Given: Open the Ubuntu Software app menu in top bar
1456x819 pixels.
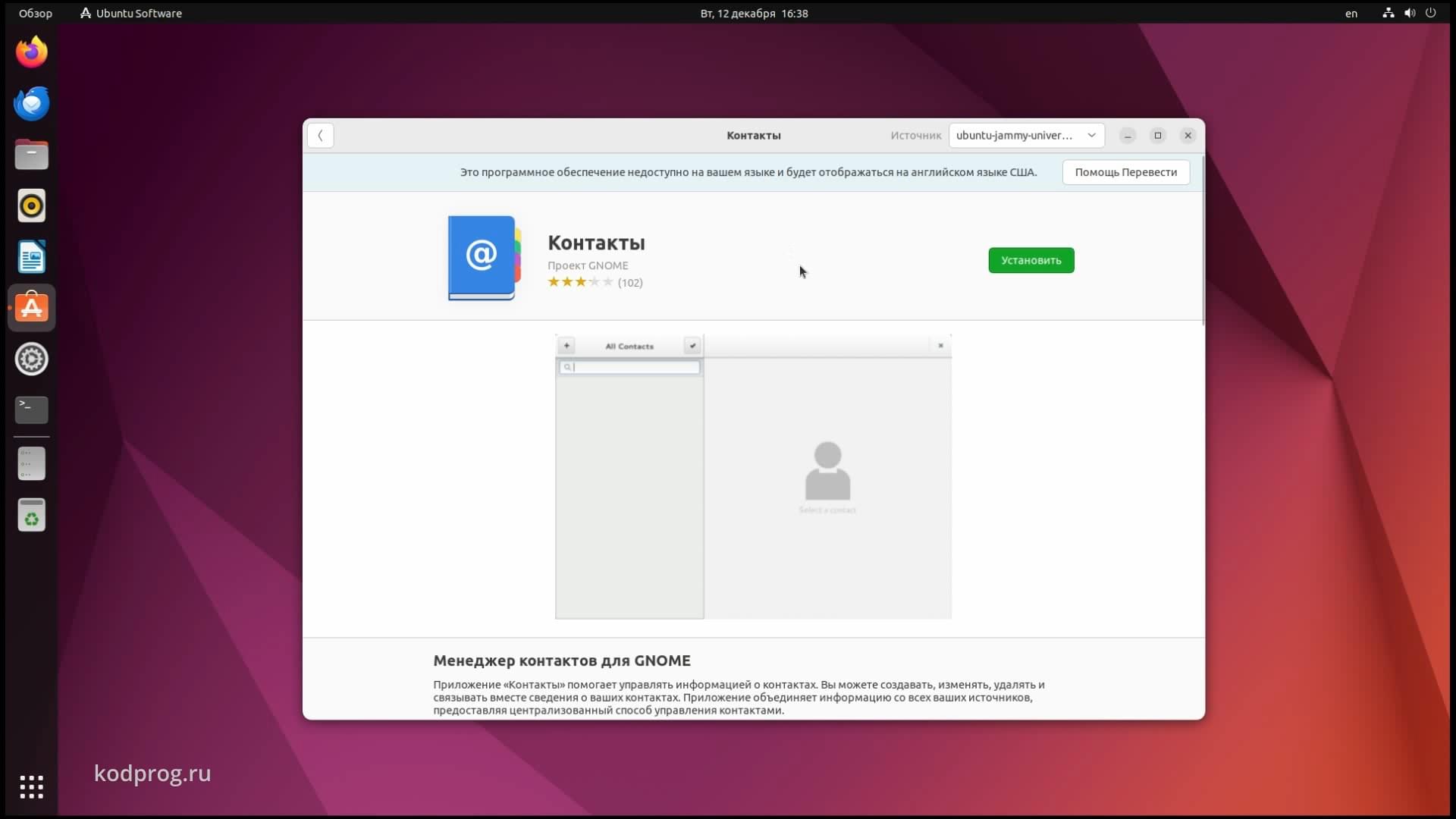Looking at the screenshot, I should (131, 13).
